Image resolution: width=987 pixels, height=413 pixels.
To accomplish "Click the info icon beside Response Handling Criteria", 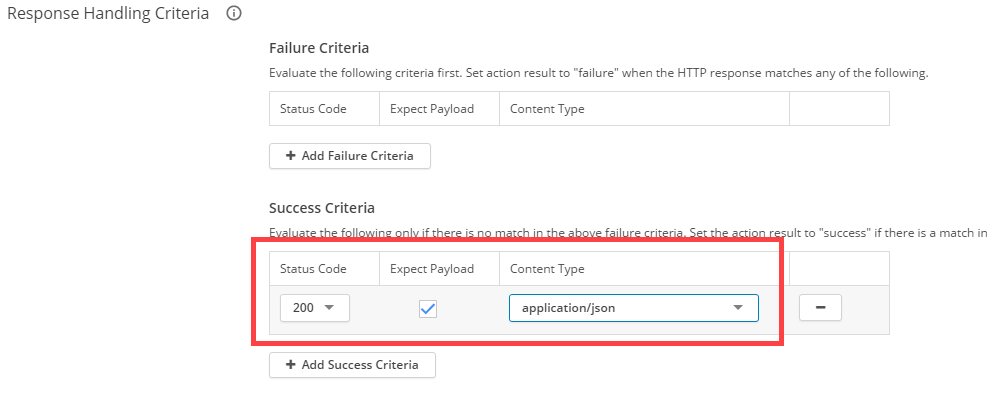I will (234, 14).
